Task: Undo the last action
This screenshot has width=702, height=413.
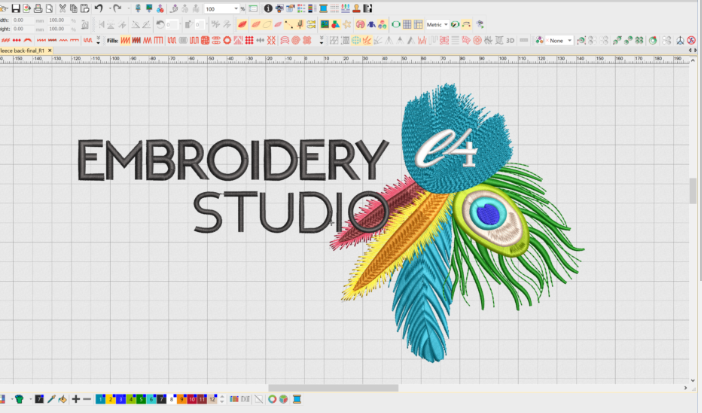Action: [x=98, y=9]
